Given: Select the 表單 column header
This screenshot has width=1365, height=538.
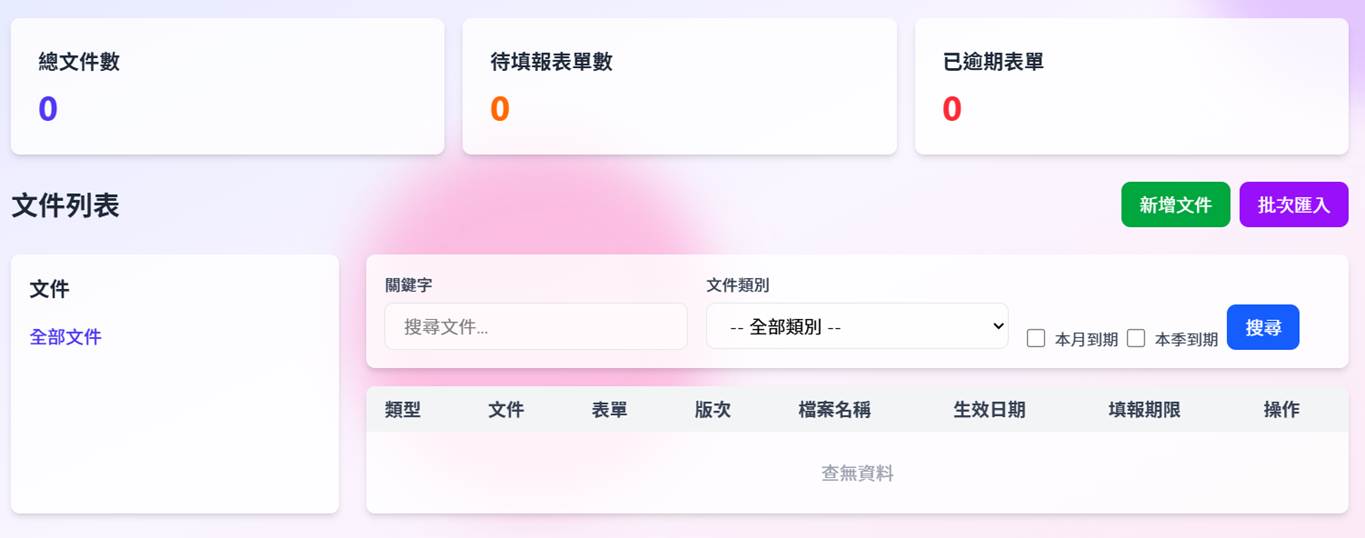Looking at the screenshot, I should click(610, 410).
